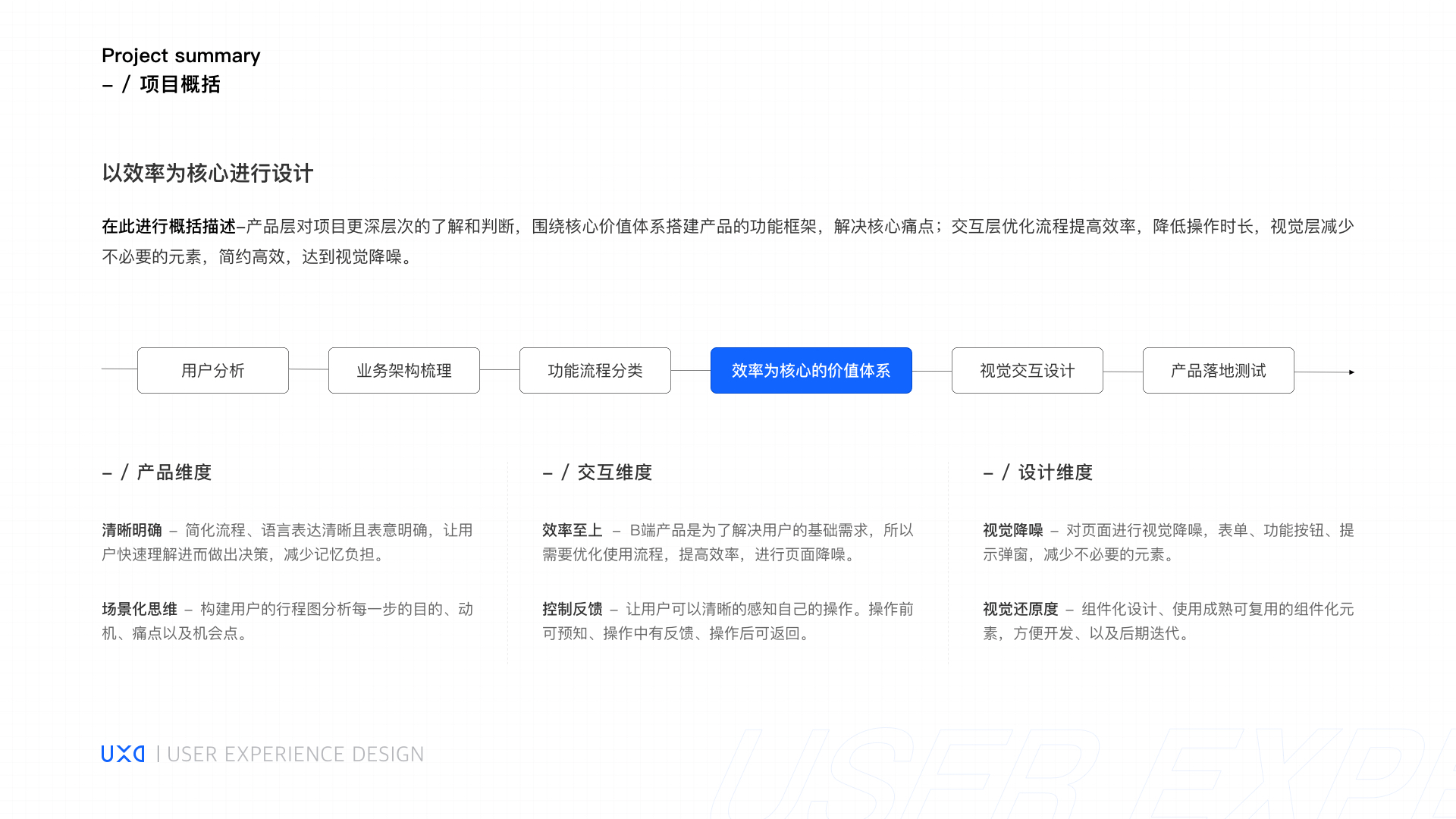This screenshot has width=1456, height=819.
Task: Click the 产品落地测试 flowchart box
Action: (1218, 370)
